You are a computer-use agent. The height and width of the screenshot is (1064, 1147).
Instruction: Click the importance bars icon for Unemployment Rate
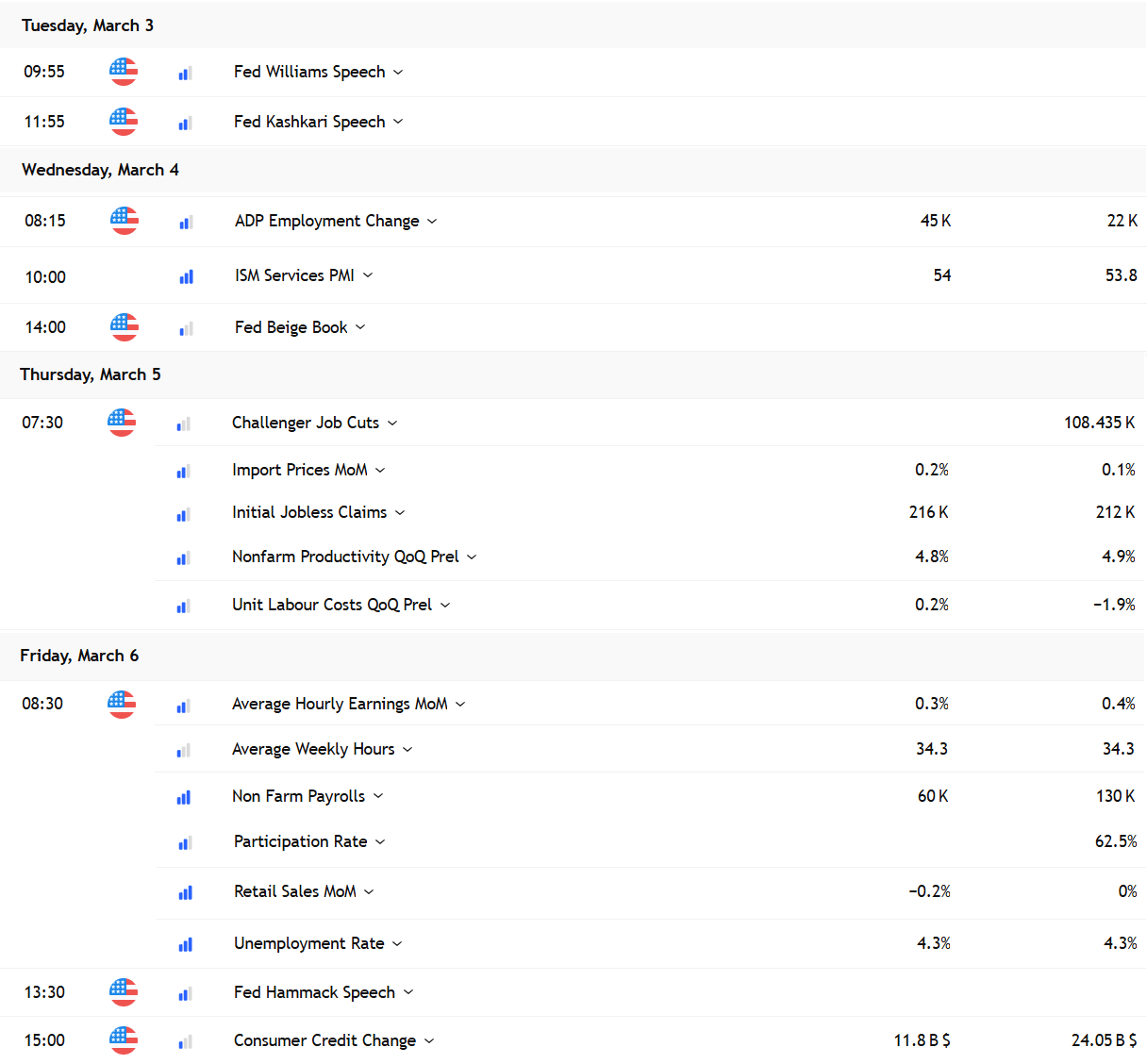(185, 944)
